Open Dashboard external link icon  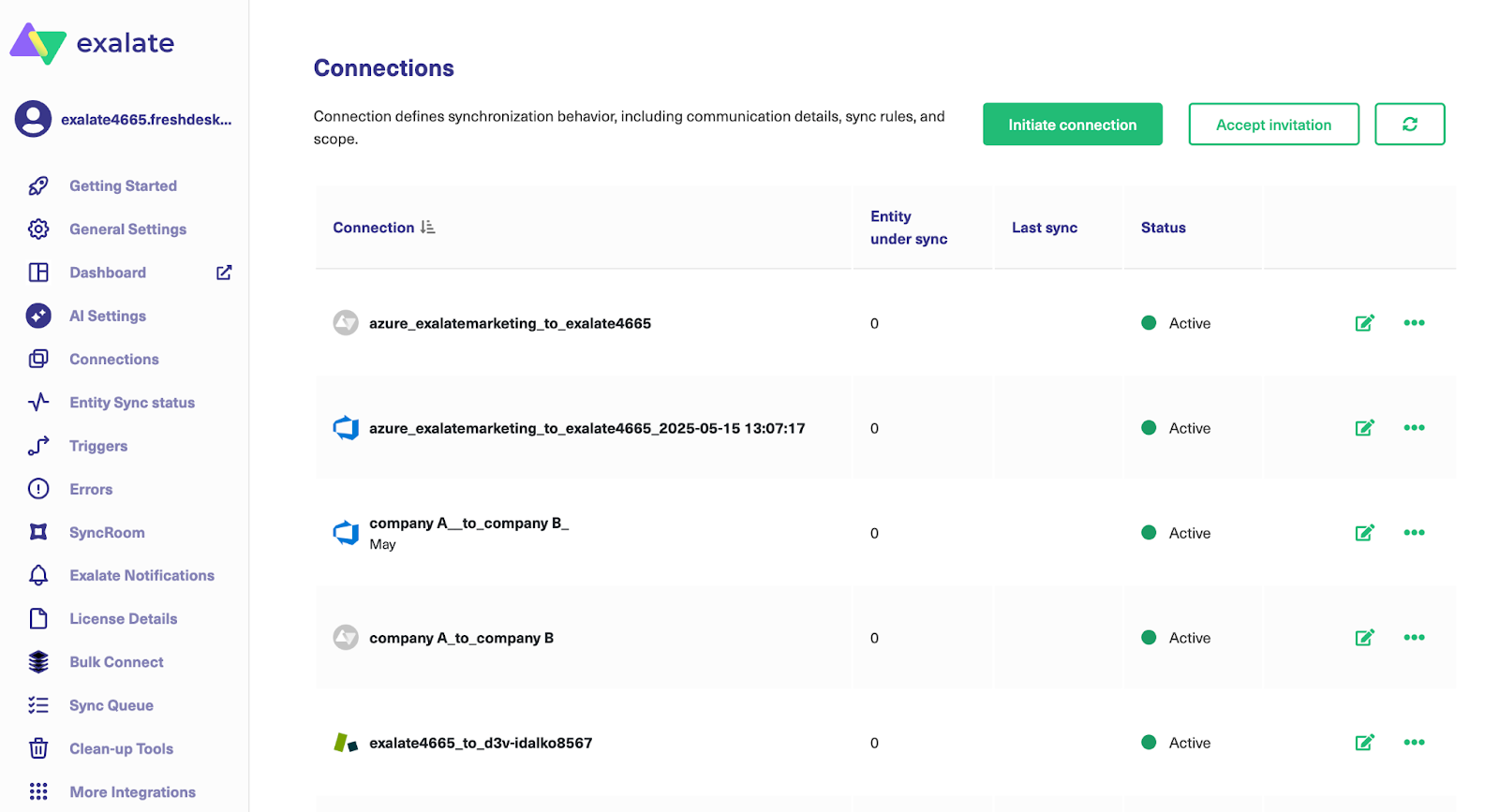(224, 273)
